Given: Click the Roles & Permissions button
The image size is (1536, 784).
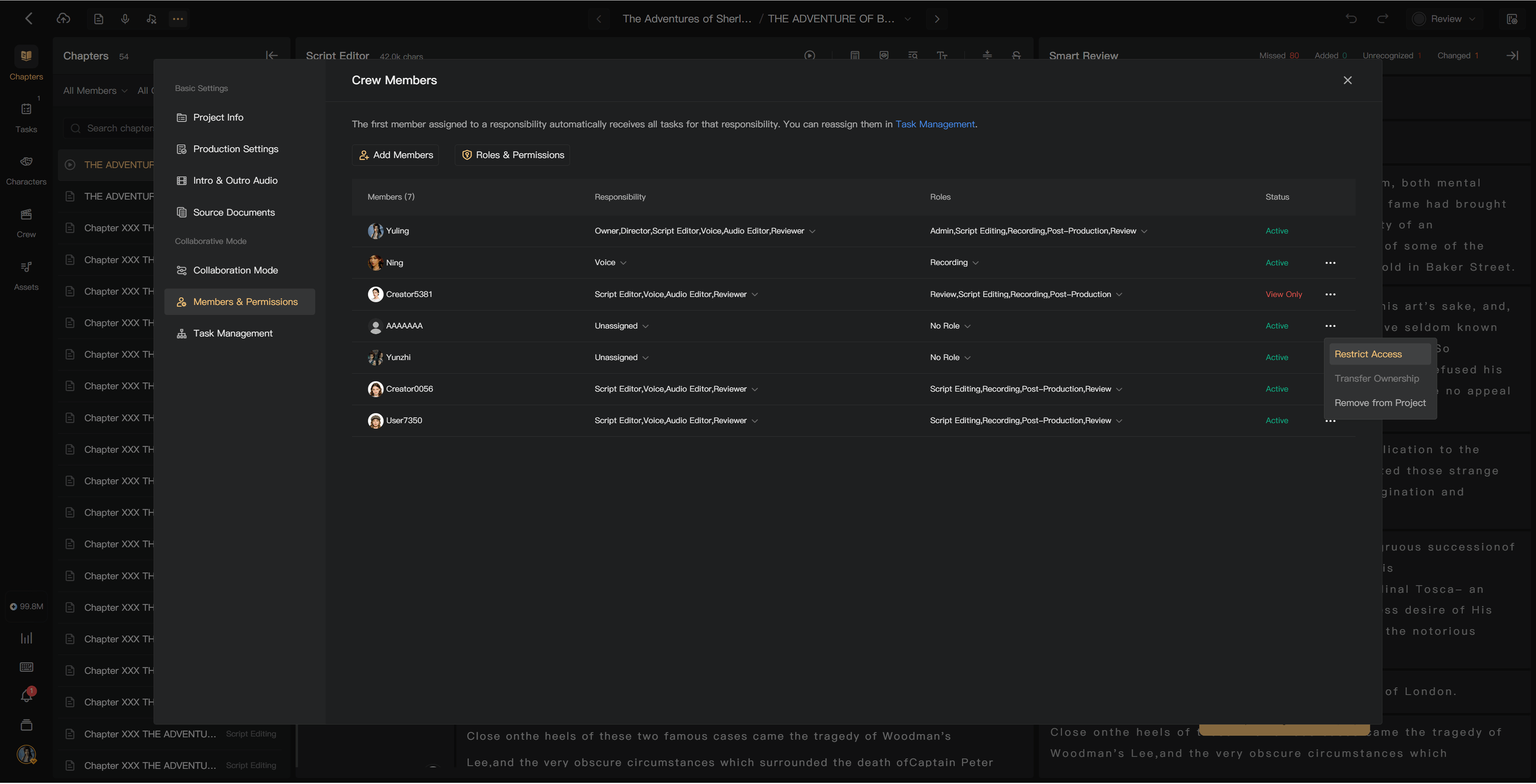Looking at the screenshot, I should pos(512,155).
